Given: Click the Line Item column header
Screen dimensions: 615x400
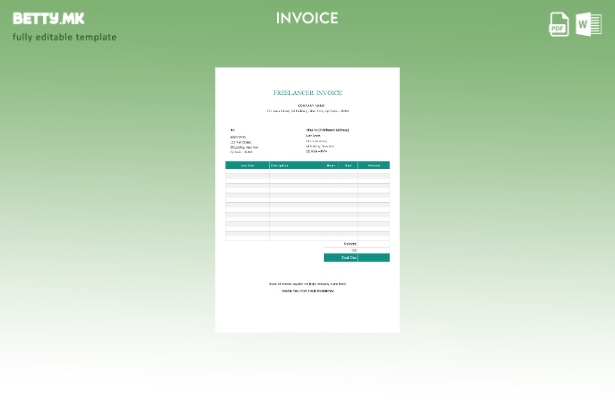Looking at the screenshot, I should [247, 165].
